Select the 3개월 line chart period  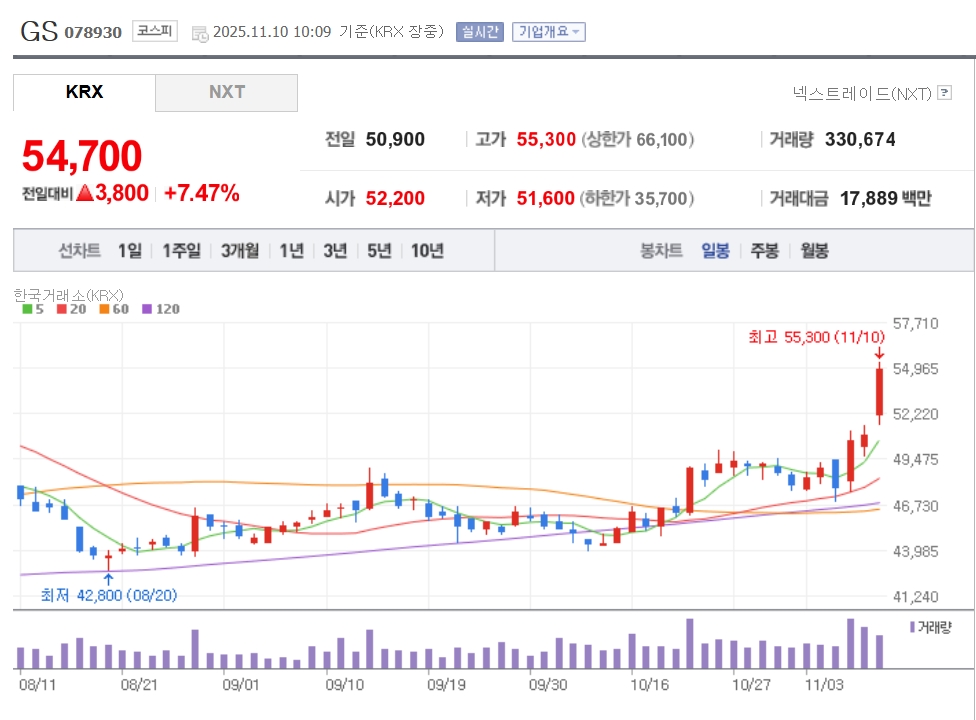point(240,250)
